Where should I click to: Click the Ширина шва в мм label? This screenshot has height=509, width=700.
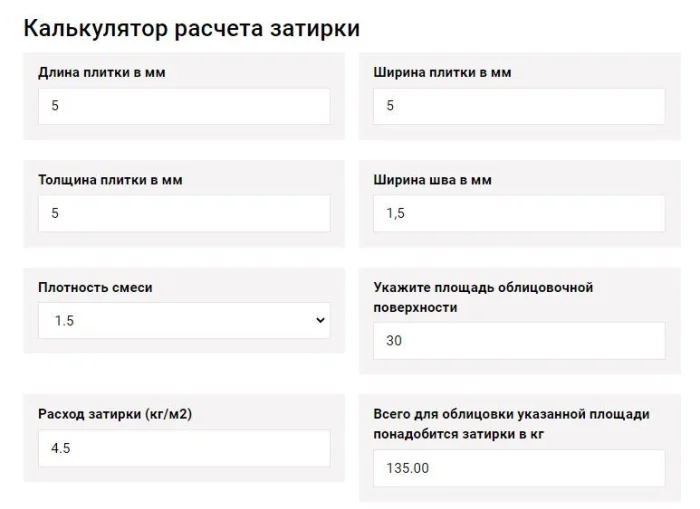[x=432, y=180]
